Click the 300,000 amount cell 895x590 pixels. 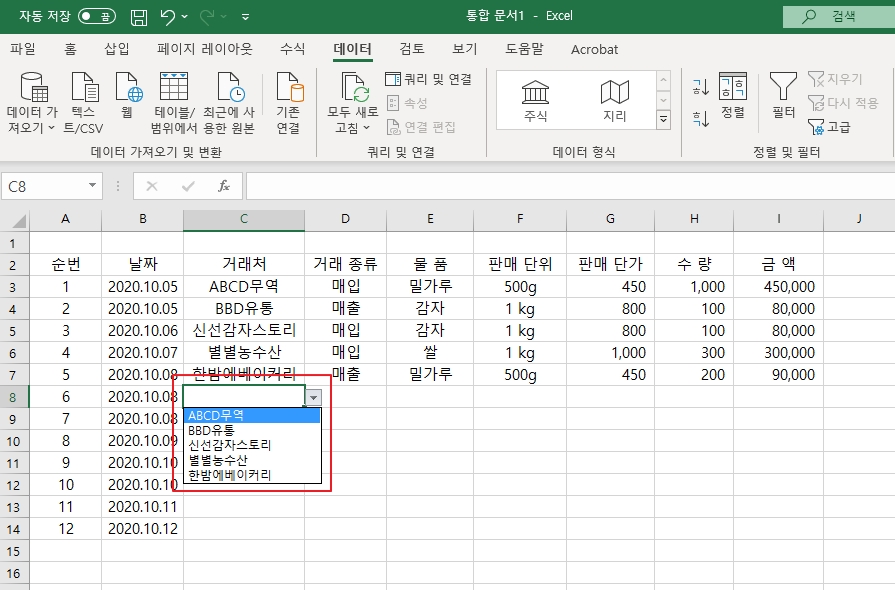click(779, 352)
